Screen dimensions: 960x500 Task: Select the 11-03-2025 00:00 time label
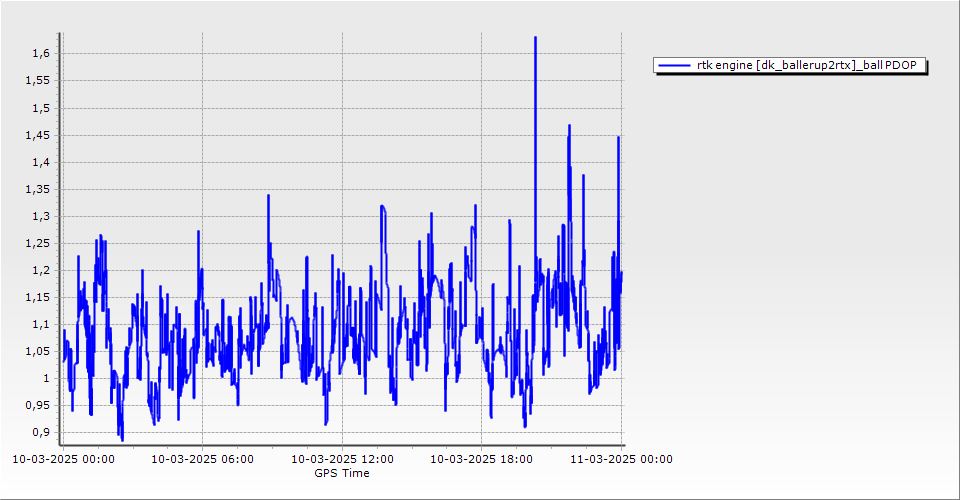(x=621, y=459)
